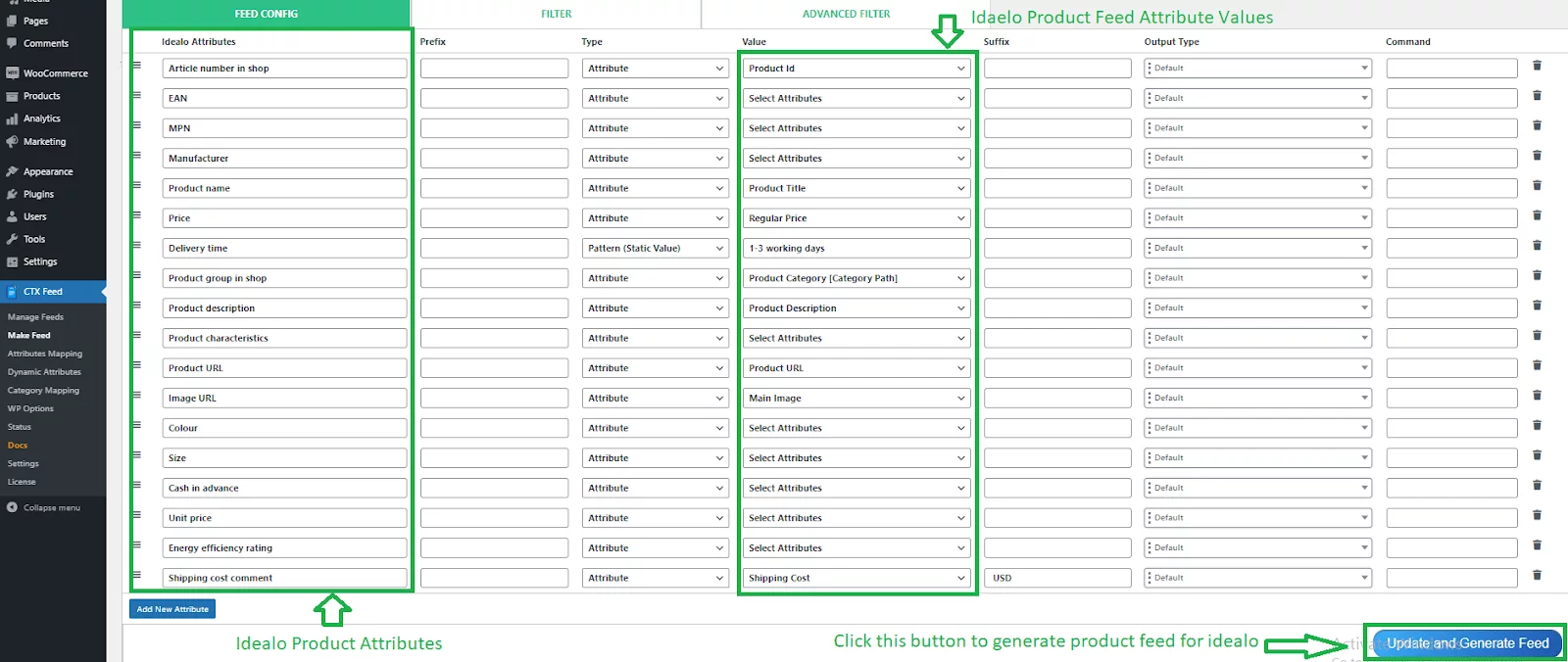Image resolution: width=1568 pixels, height=662 pixels.
Task: Switch to the FILTER tab
Action: (x=557, y=14)
